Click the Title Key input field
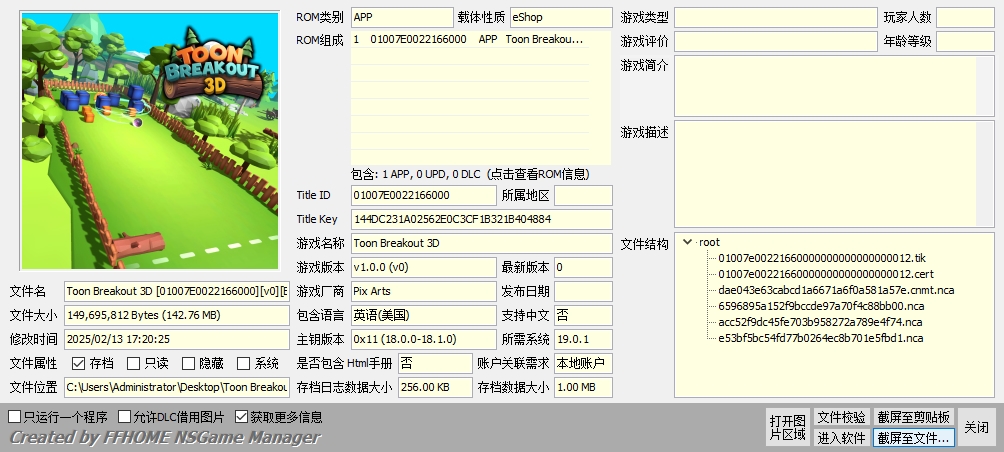 pos(481,219)
